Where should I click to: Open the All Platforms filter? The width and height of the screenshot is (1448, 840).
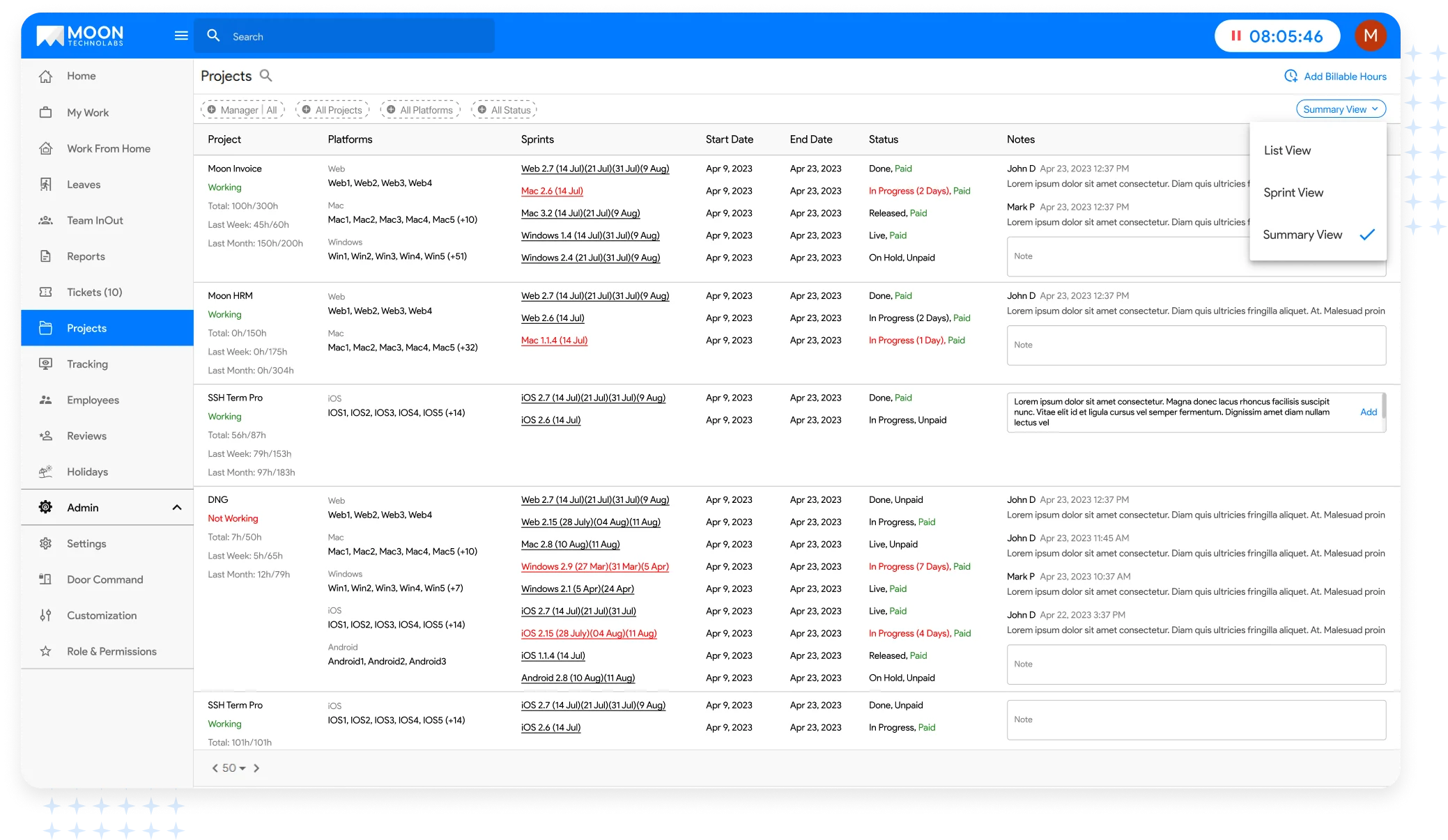(421, 110)
